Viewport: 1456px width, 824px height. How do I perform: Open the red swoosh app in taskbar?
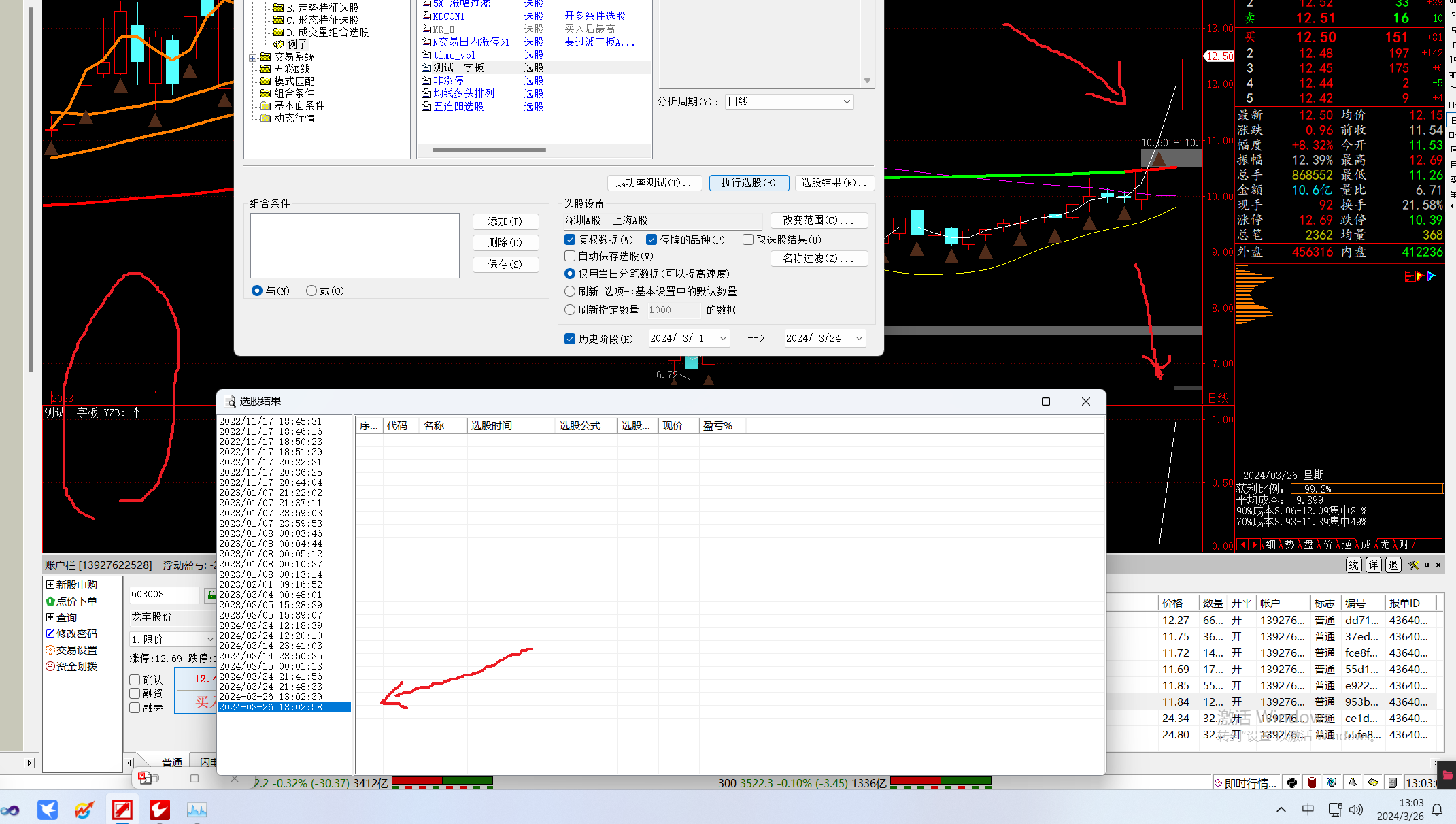(x=160, y=810)
